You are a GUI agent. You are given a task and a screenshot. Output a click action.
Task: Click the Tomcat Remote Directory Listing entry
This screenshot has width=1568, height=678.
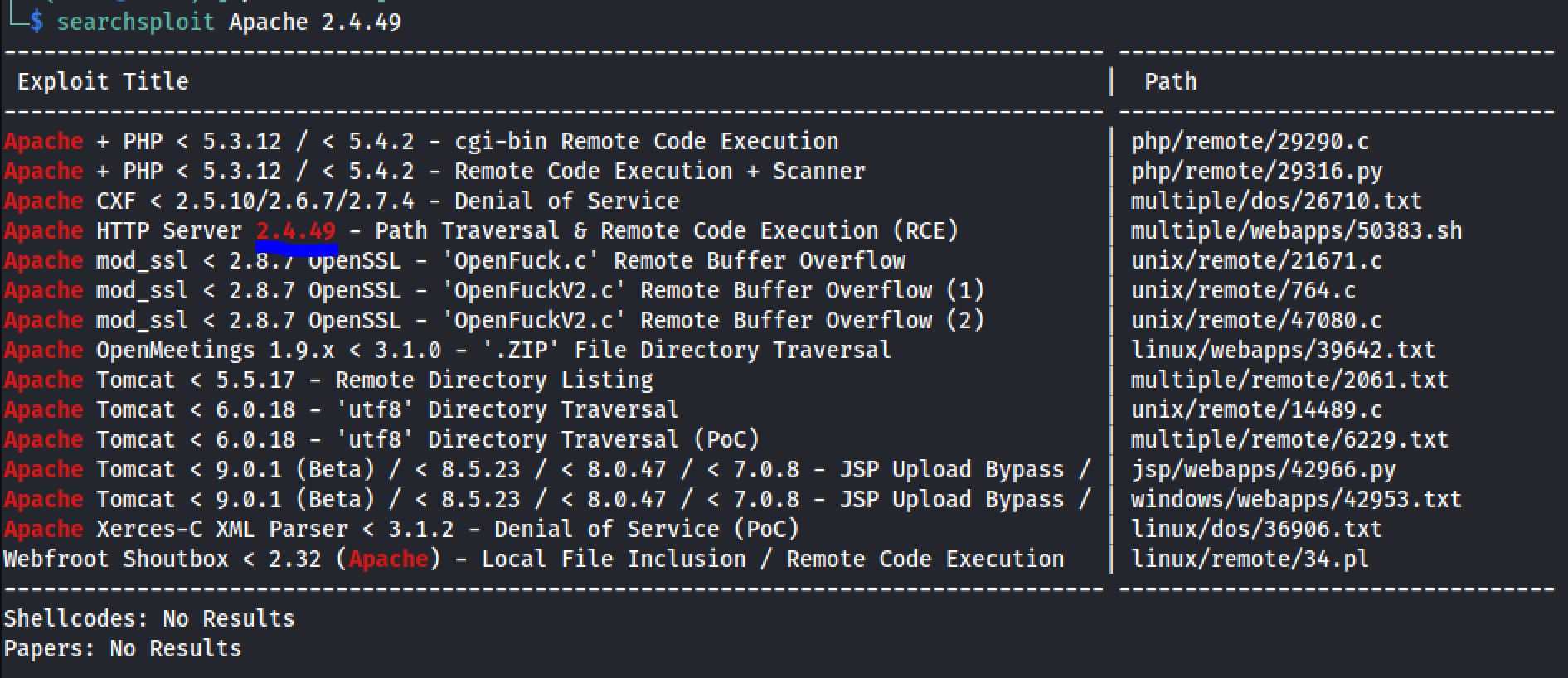[x=373, y=380]
